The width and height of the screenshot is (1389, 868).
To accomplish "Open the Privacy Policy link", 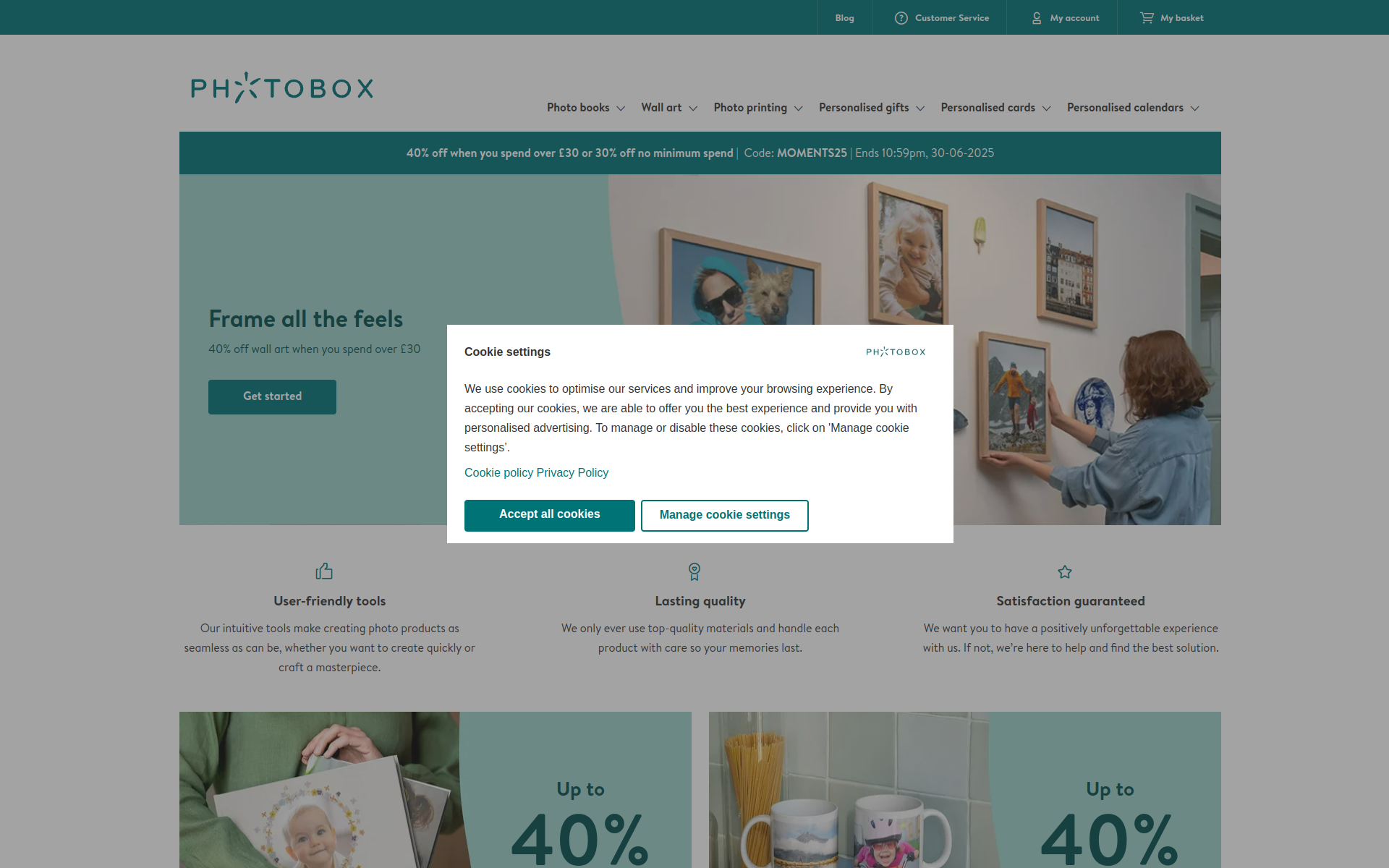I will pos(572,472).
